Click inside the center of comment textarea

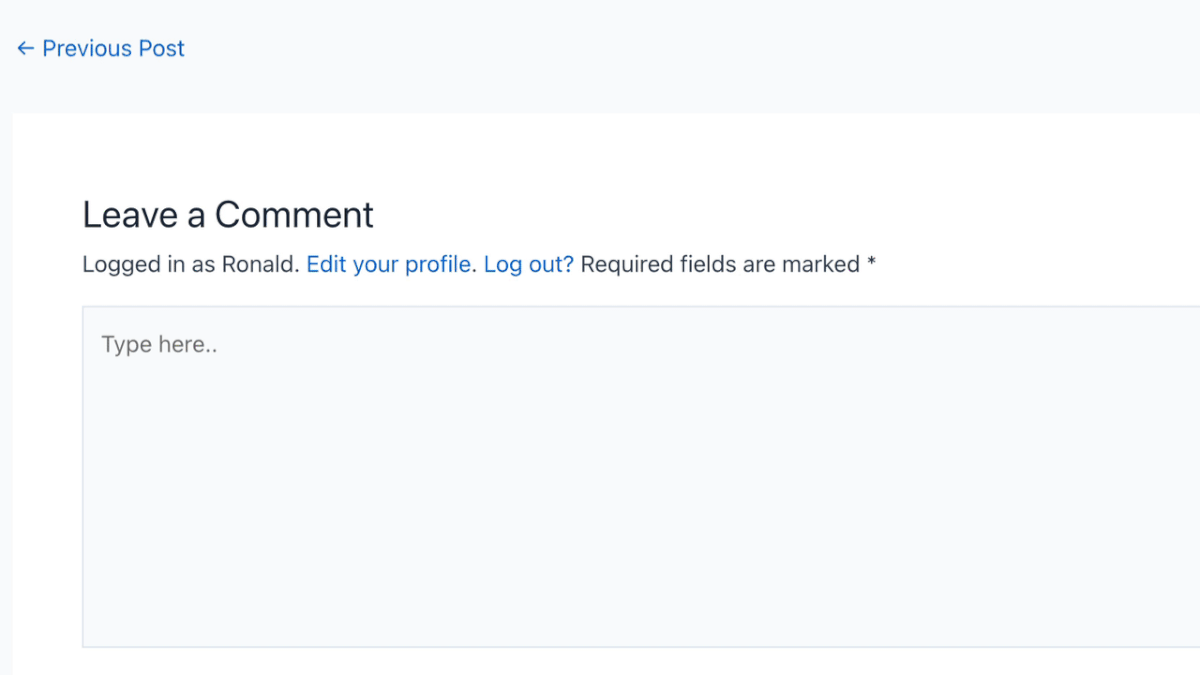(x=640, y=476)
